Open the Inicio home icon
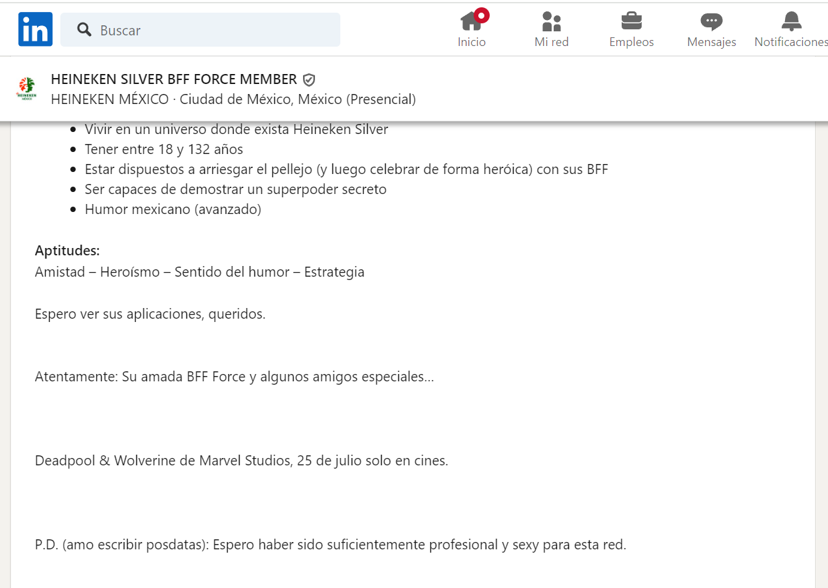This screenshot has height=588, width=828. click(470, 21)
